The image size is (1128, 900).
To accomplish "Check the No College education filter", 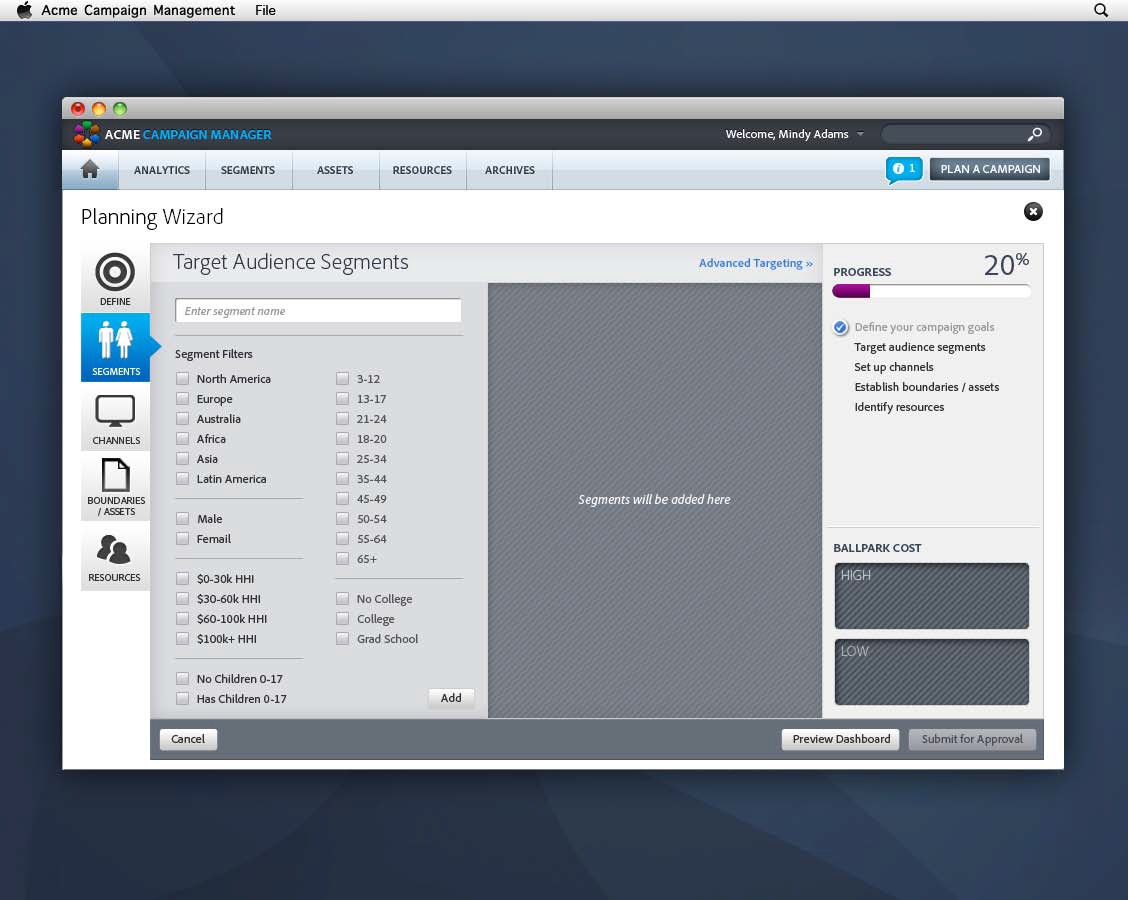I will [x=342, y=599].
